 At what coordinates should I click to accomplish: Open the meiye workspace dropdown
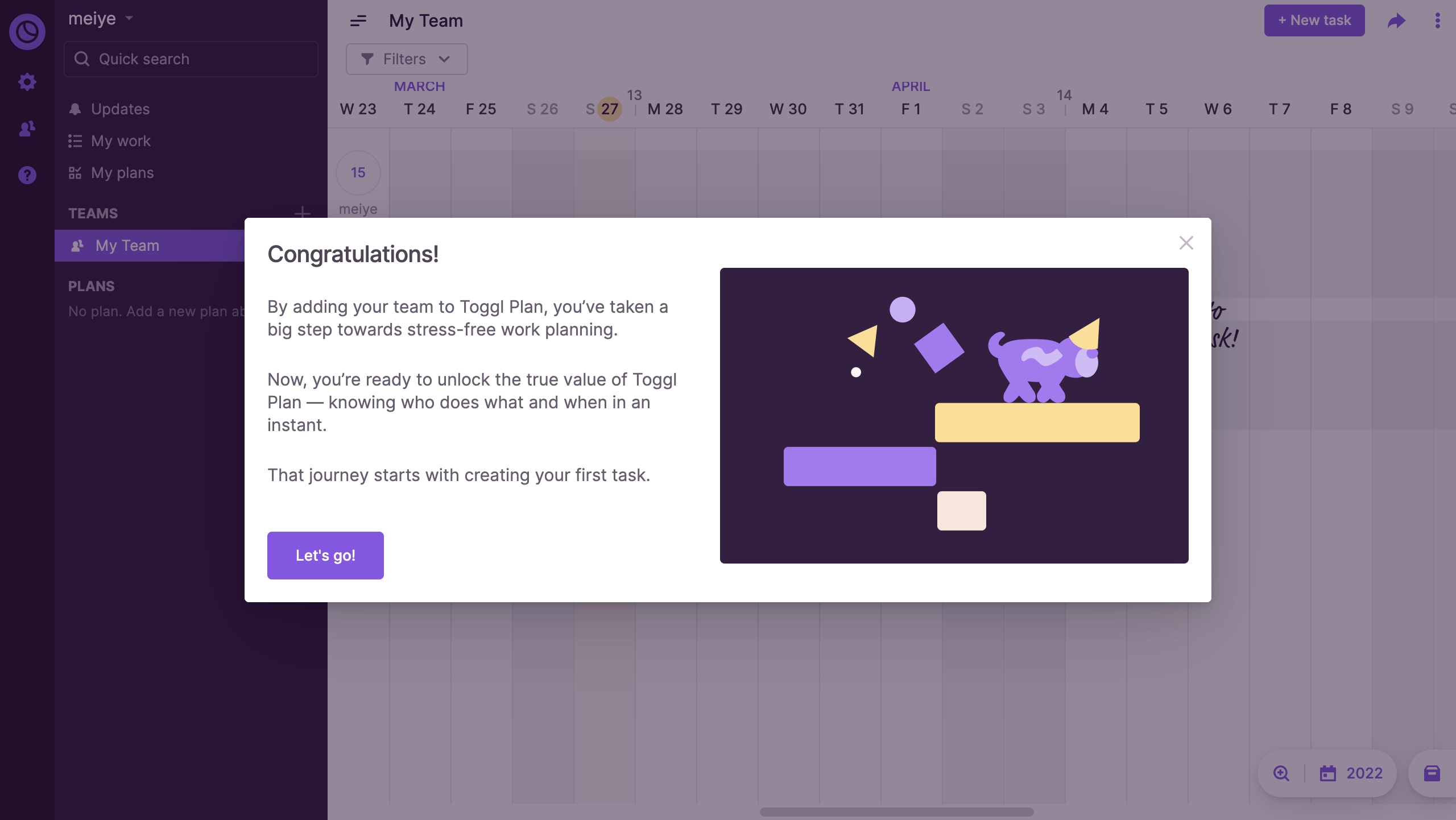(x=101, y=18)
